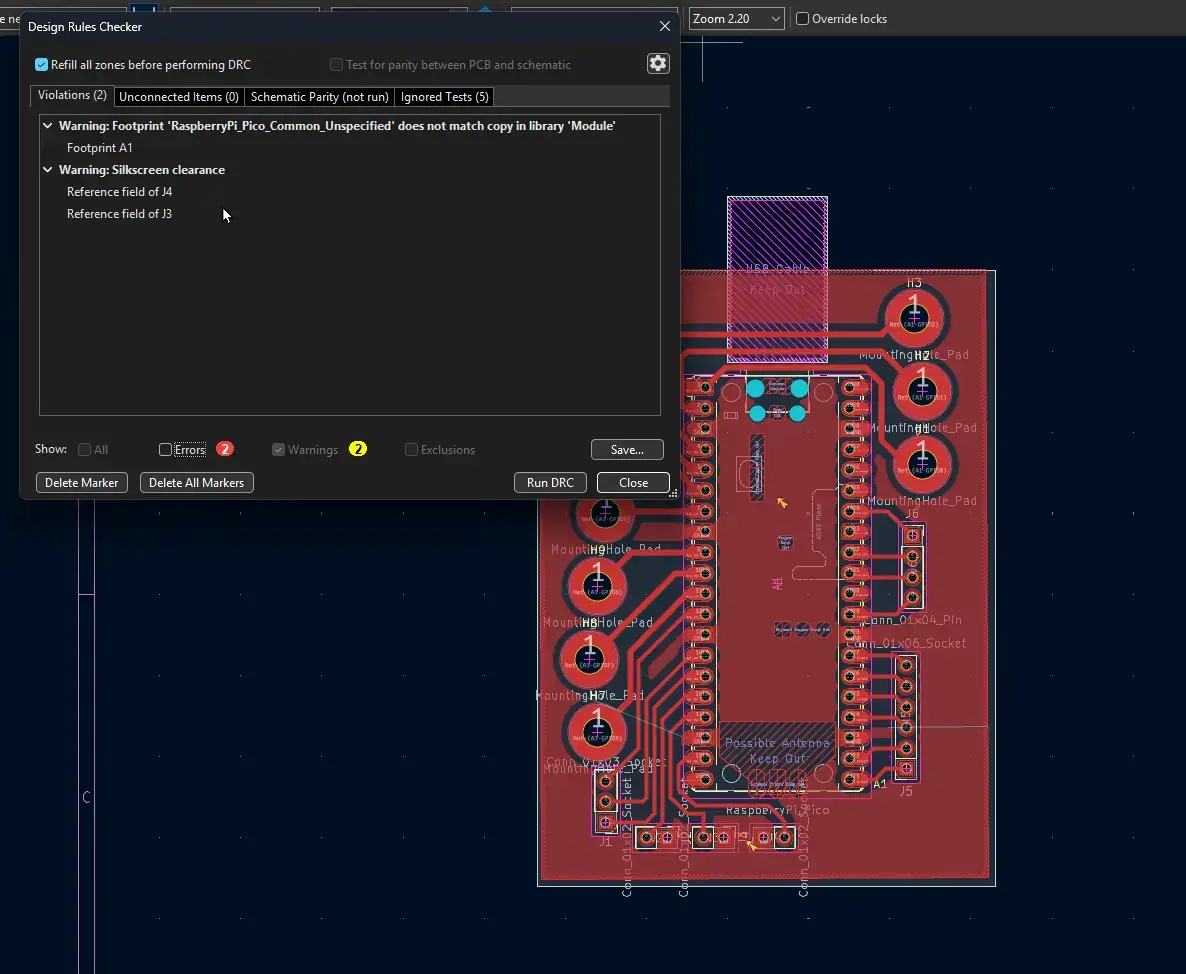Screen dimensions: 1186x974
Task: Click the yellow warning count badge
Action: click(357, 449)
